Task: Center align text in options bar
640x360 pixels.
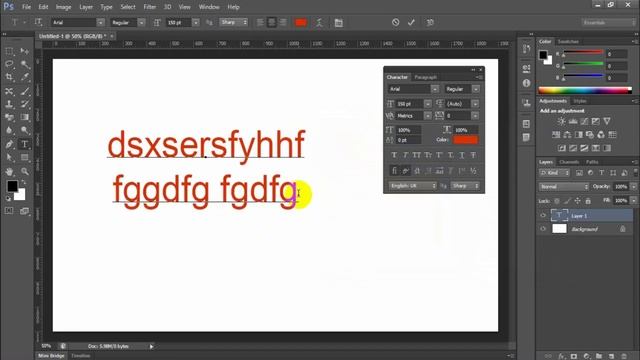Action: click(x=271, y=22)
